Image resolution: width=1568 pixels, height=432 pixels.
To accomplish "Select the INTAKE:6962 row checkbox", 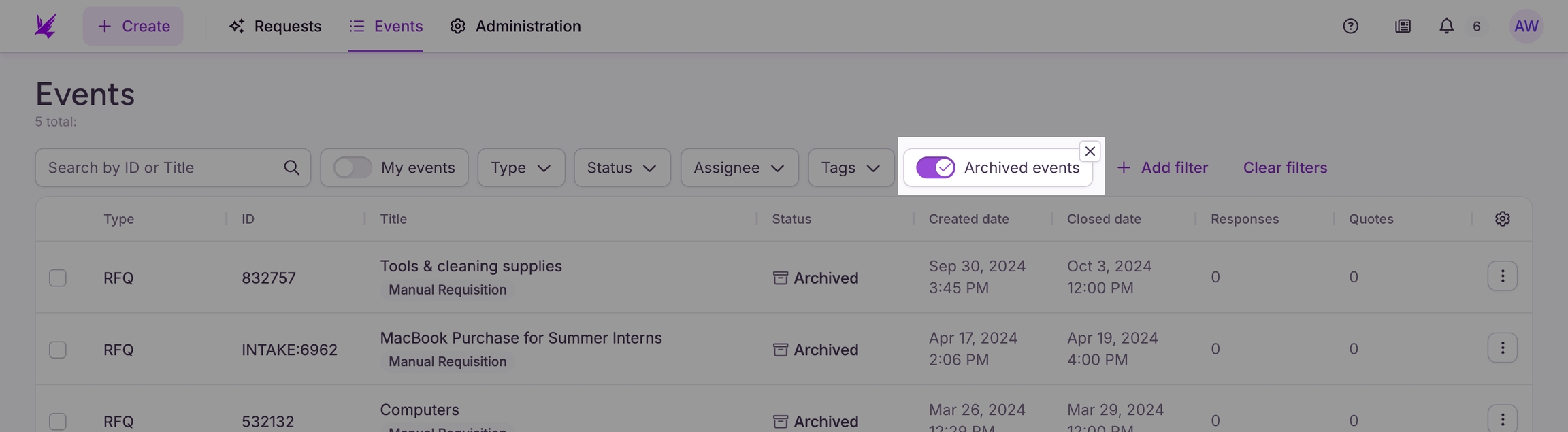I will [58, 350].
